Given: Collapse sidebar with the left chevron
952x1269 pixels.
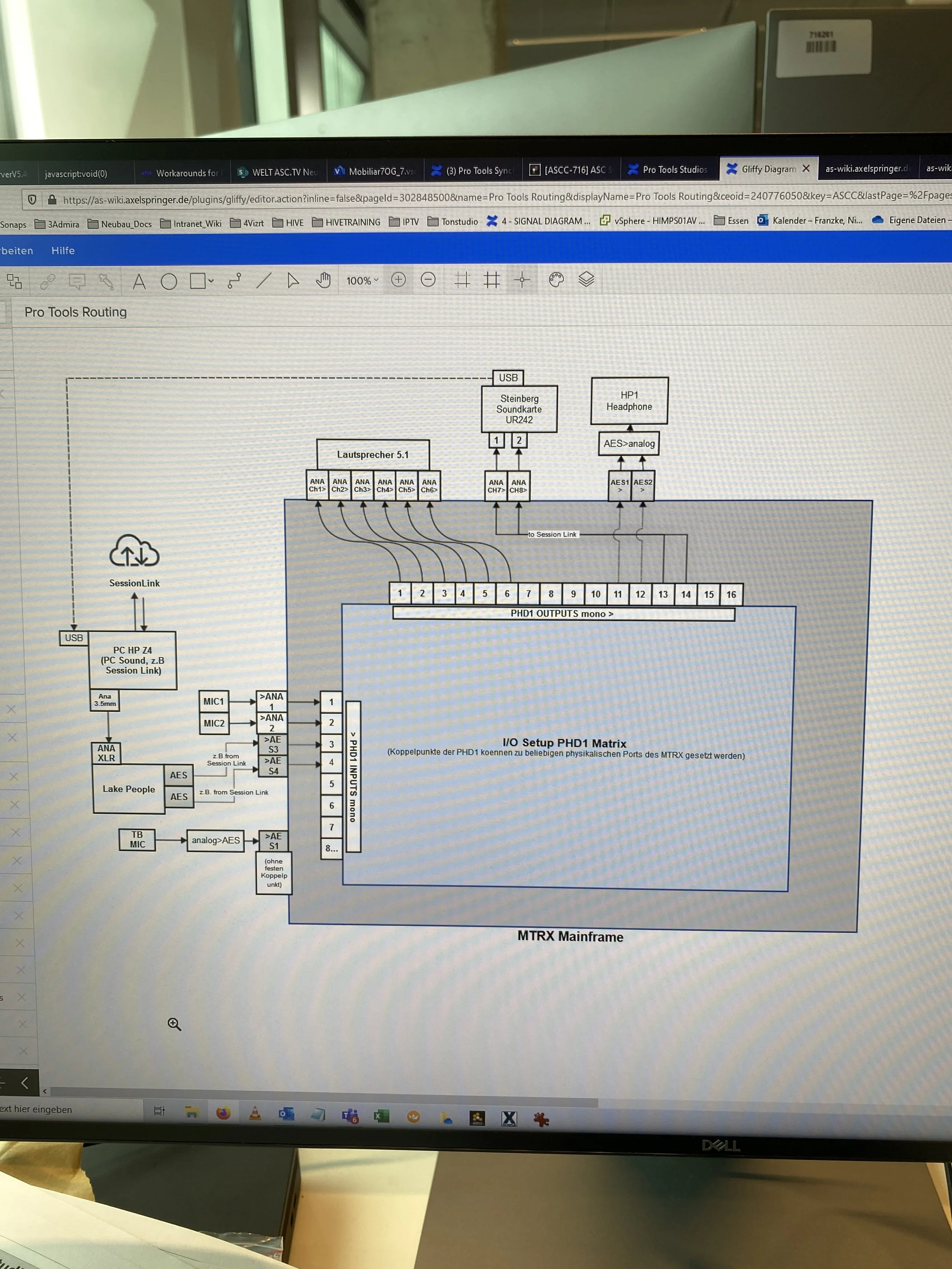Looking at the screenshot, I should coord(25,1082).
